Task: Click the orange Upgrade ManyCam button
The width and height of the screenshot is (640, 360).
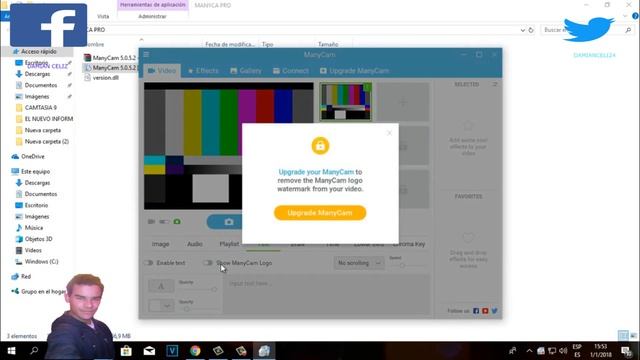Action: [320, 213]
